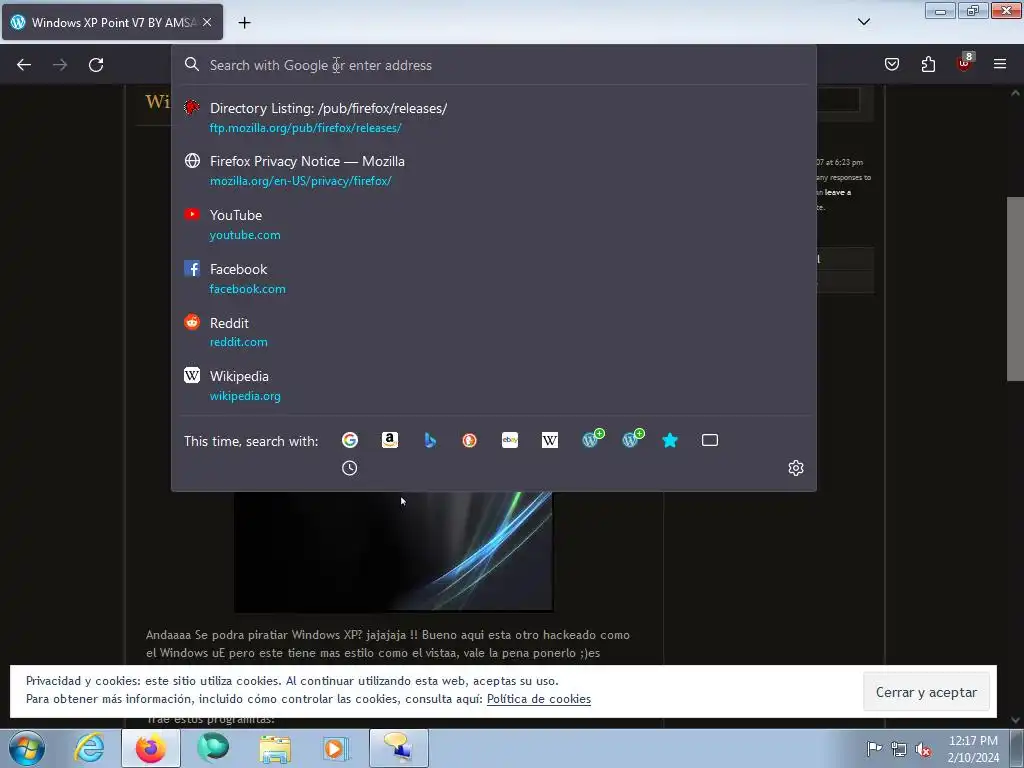Screen dimensions: 1024x768
Task: Search bookmarks with the star icon
Action: click(x=670, y=440)
